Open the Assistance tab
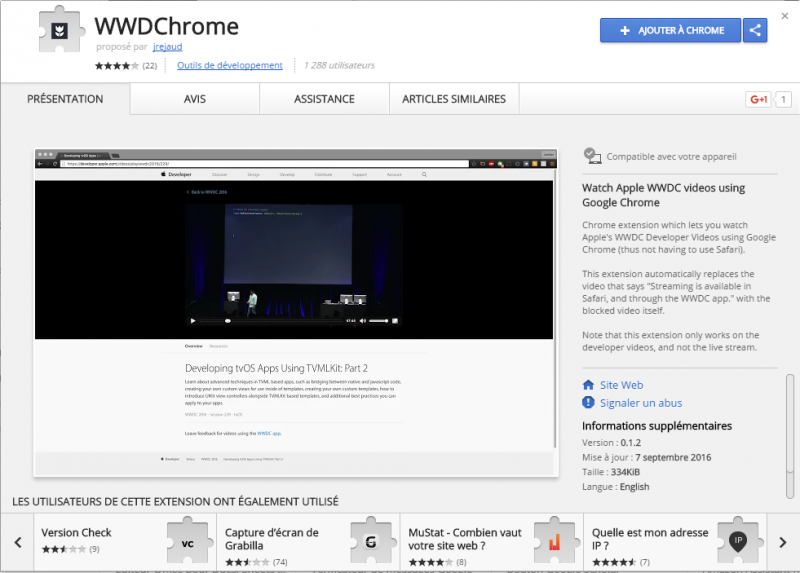 324,99
